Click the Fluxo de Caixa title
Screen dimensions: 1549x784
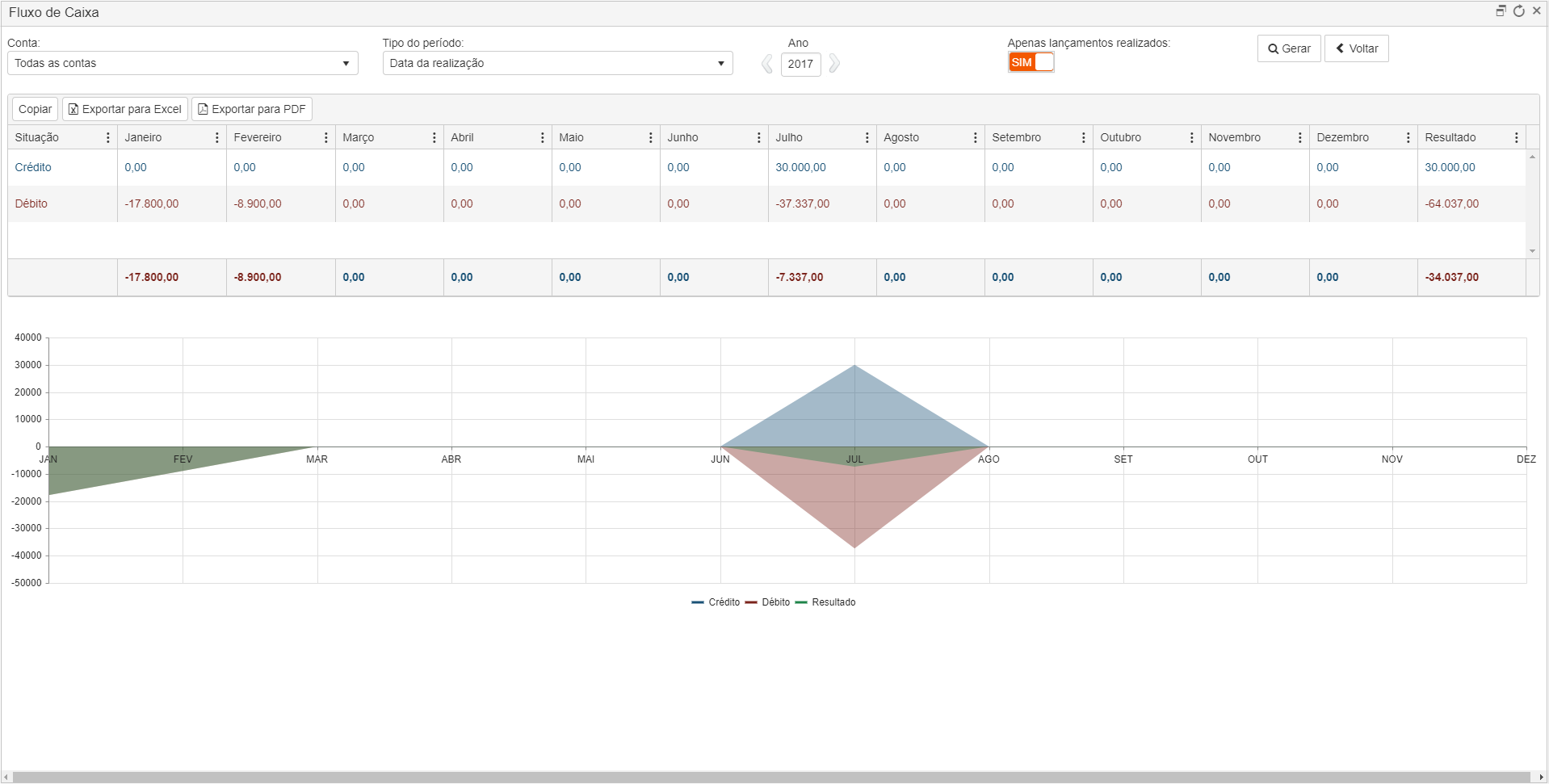(x=54, y=13)
